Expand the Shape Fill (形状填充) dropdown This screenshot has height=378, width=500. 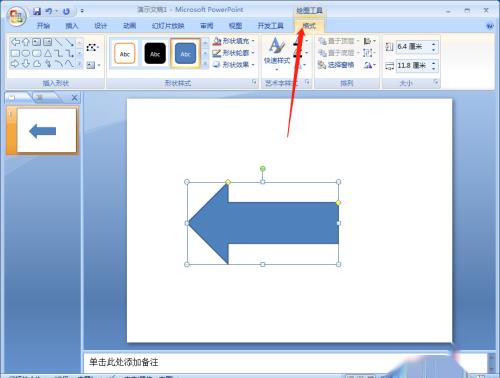click(234, 41)
